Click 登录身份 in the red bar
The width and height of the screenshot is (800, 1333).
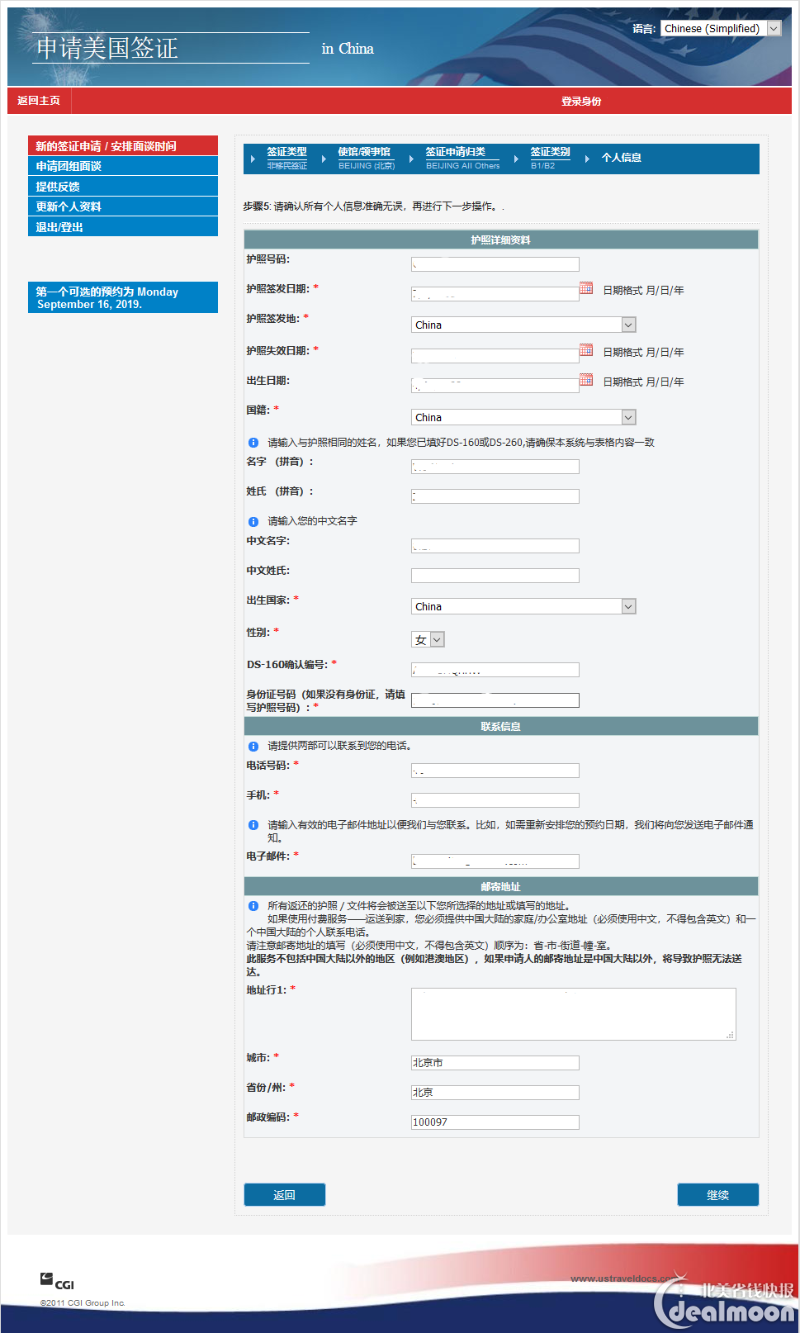(581, 101)
